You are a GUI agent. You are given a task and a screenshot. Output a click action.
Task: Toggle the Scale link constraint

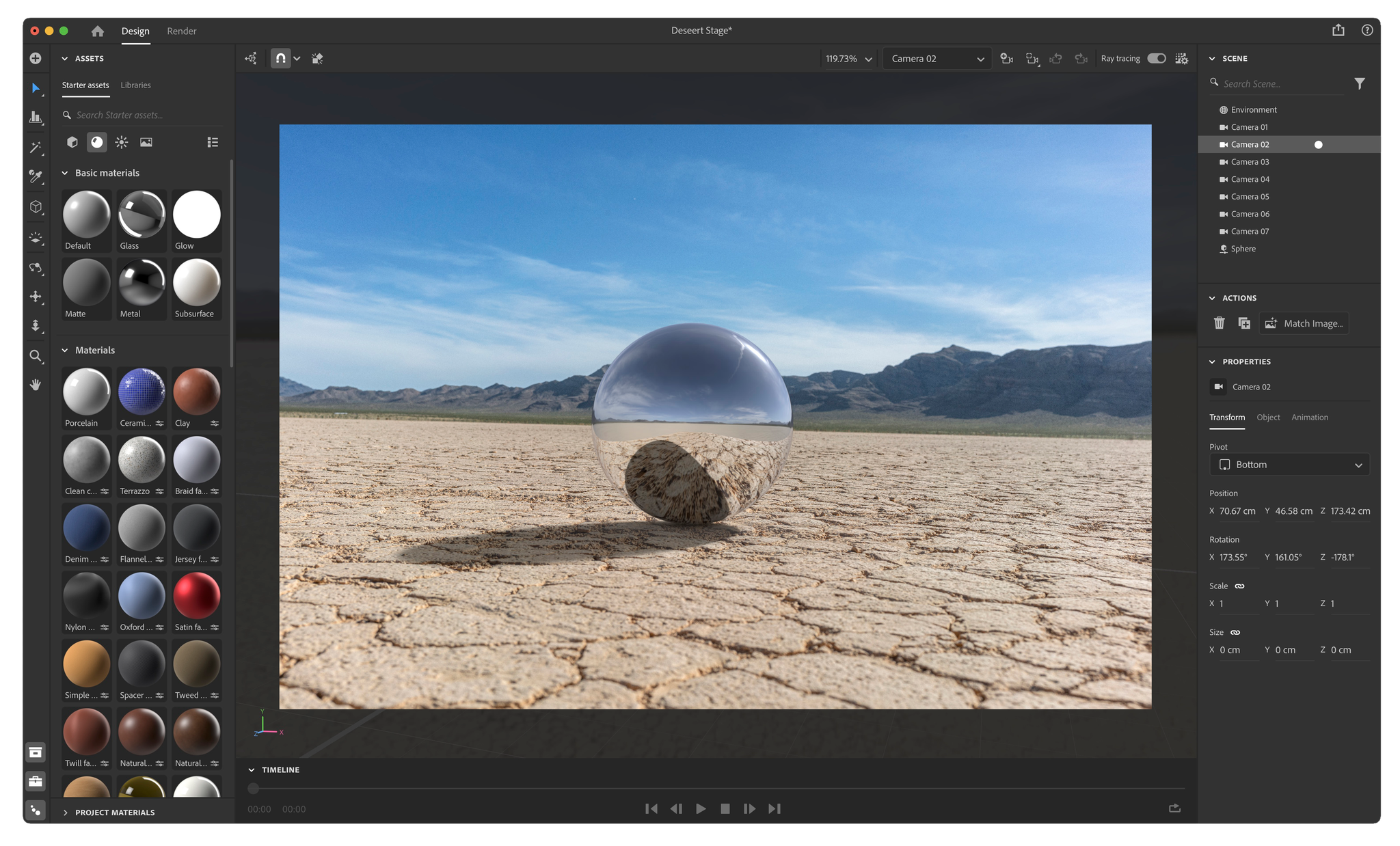click(1239, 586)
